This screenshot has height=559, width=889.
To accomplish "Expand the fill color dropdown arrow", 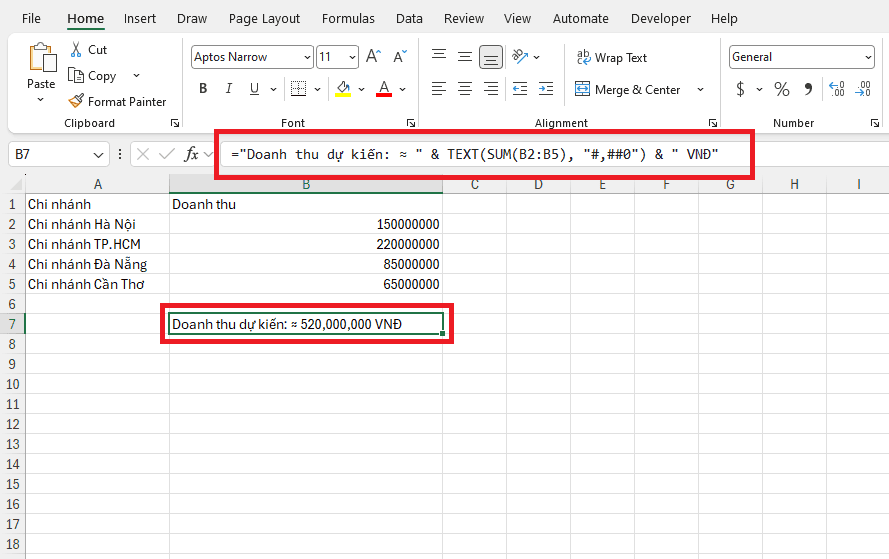I will point(362,89).
